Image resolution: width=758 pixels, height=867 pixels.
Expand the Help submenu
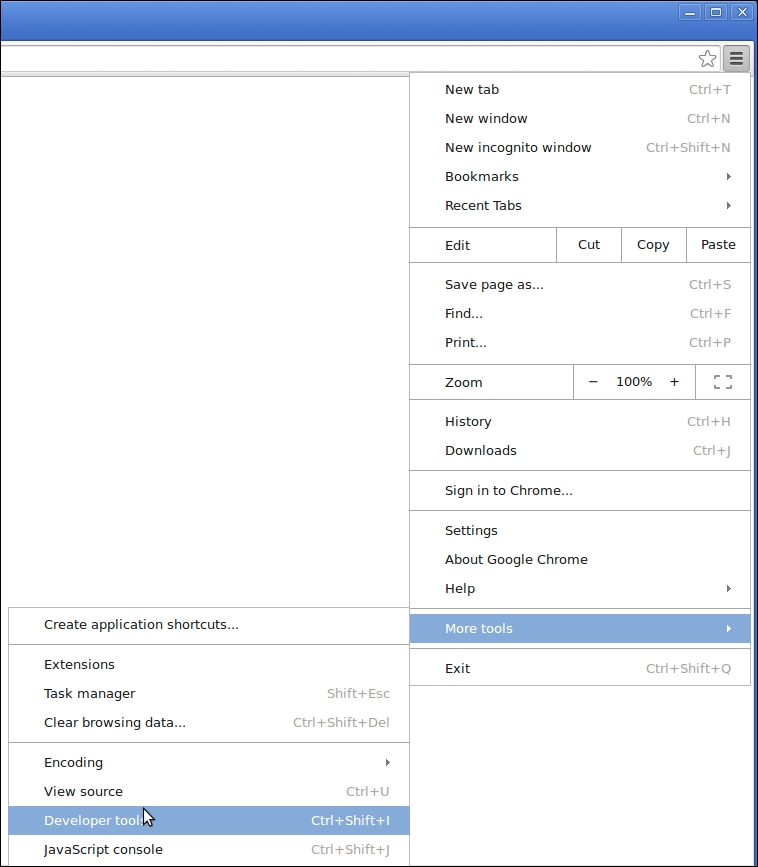[x=580, y=589]
